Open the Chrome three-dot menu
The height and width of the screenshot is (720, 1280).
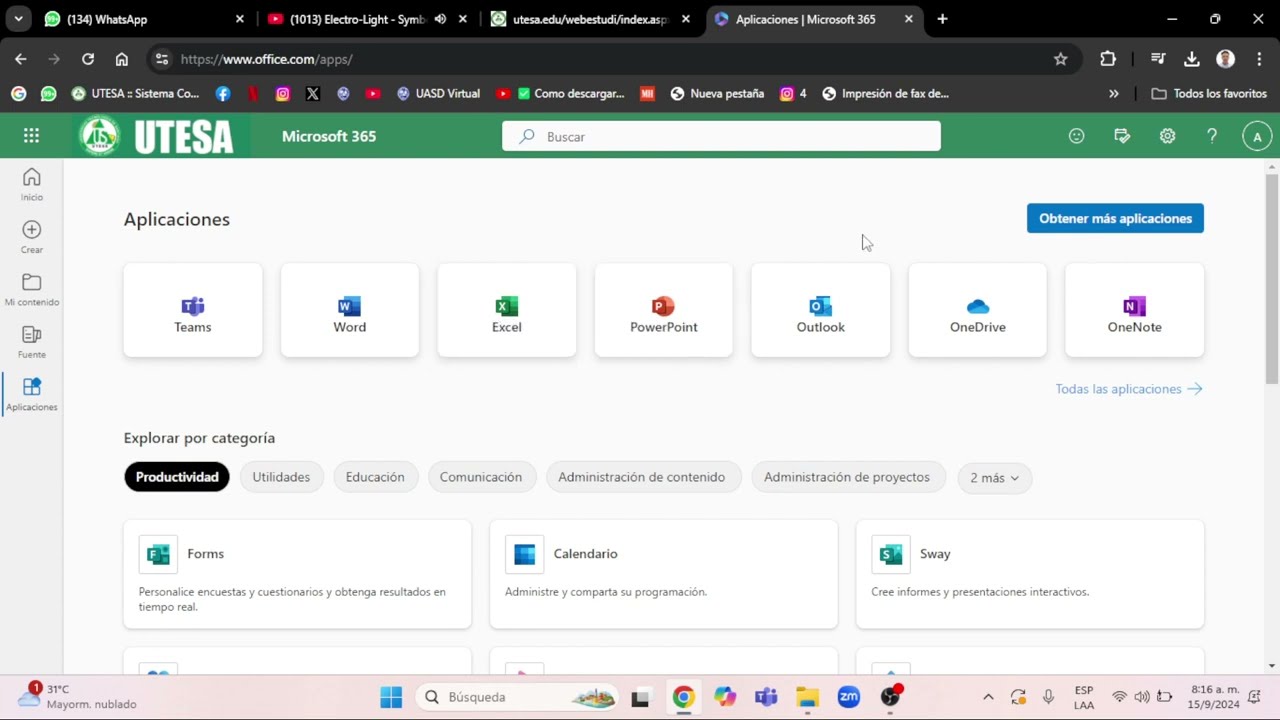tap(1259, 59)
